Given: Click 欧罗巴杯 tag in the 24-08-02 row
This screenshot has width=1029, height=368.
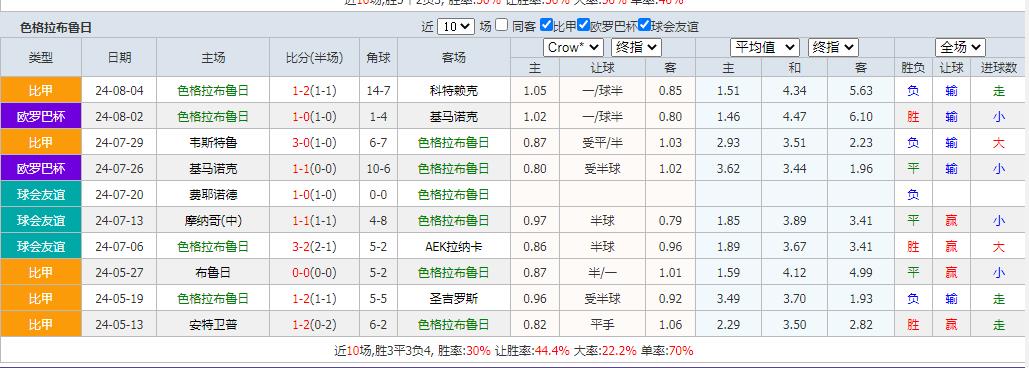Looking at the screenshot, I should click(x=41, y=116).
